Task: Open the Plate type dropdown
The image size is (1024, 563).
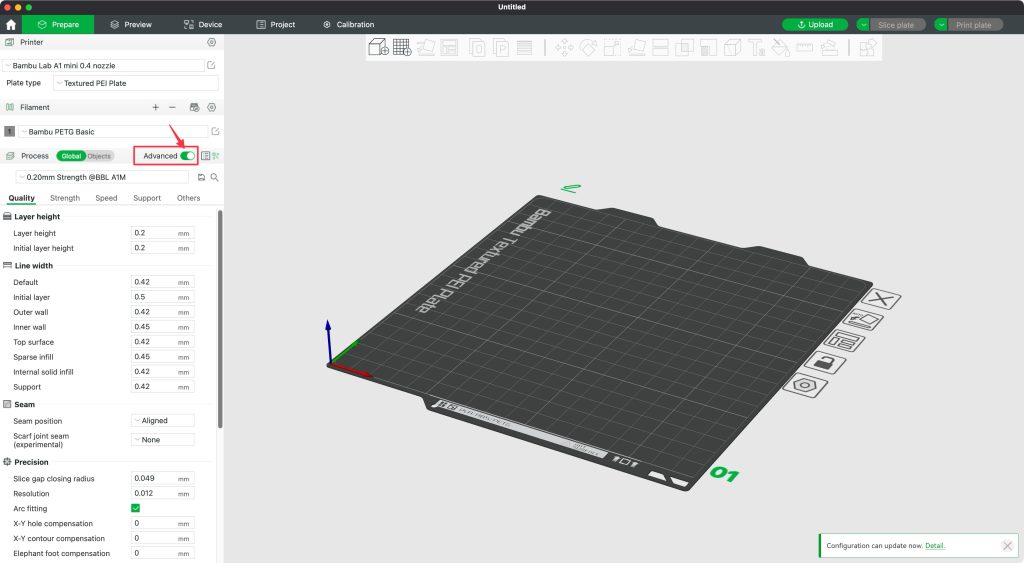Action: [135, 83]
